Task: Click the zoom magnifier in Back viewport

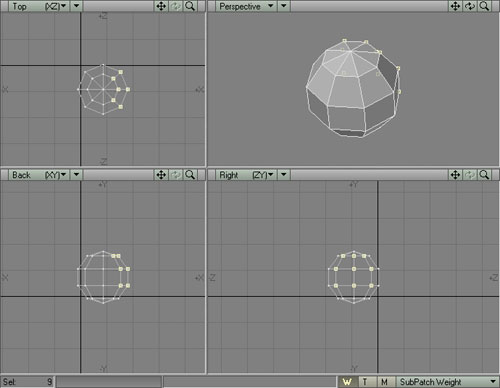Action: click(190, 175)
